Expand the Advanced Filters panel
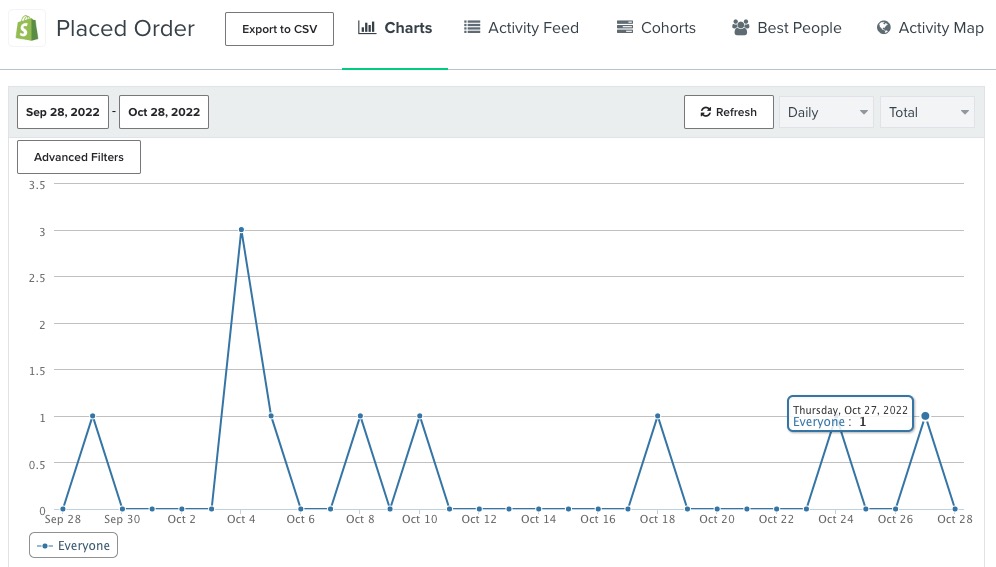Viewport: 996px width, 567px height. coord(79,157)
